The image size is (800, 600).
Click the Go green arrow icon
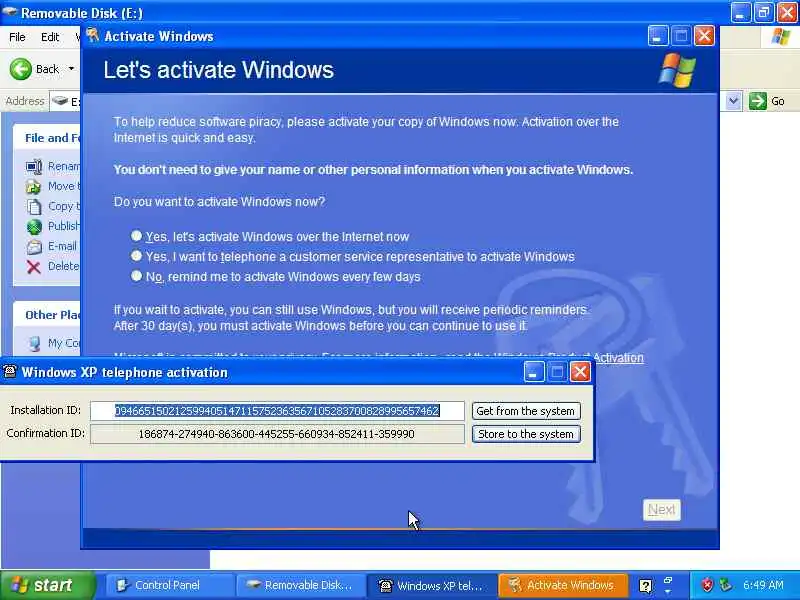coord(758,101)
